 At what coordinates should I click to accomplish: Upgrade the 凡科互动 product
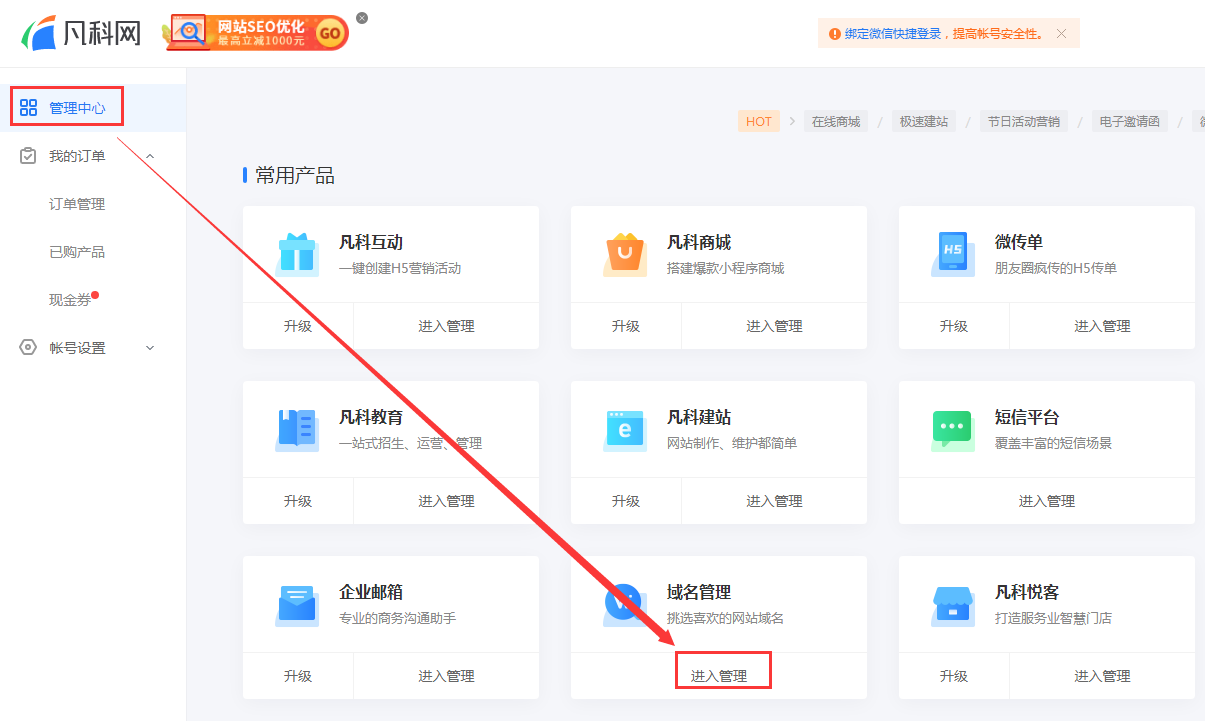(x=298, y=326)
